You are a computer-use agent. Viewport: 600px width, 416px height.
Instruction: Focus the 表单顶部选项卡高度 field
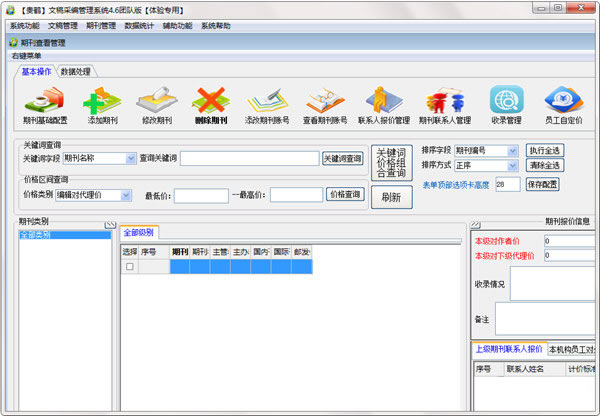(508, 184)
